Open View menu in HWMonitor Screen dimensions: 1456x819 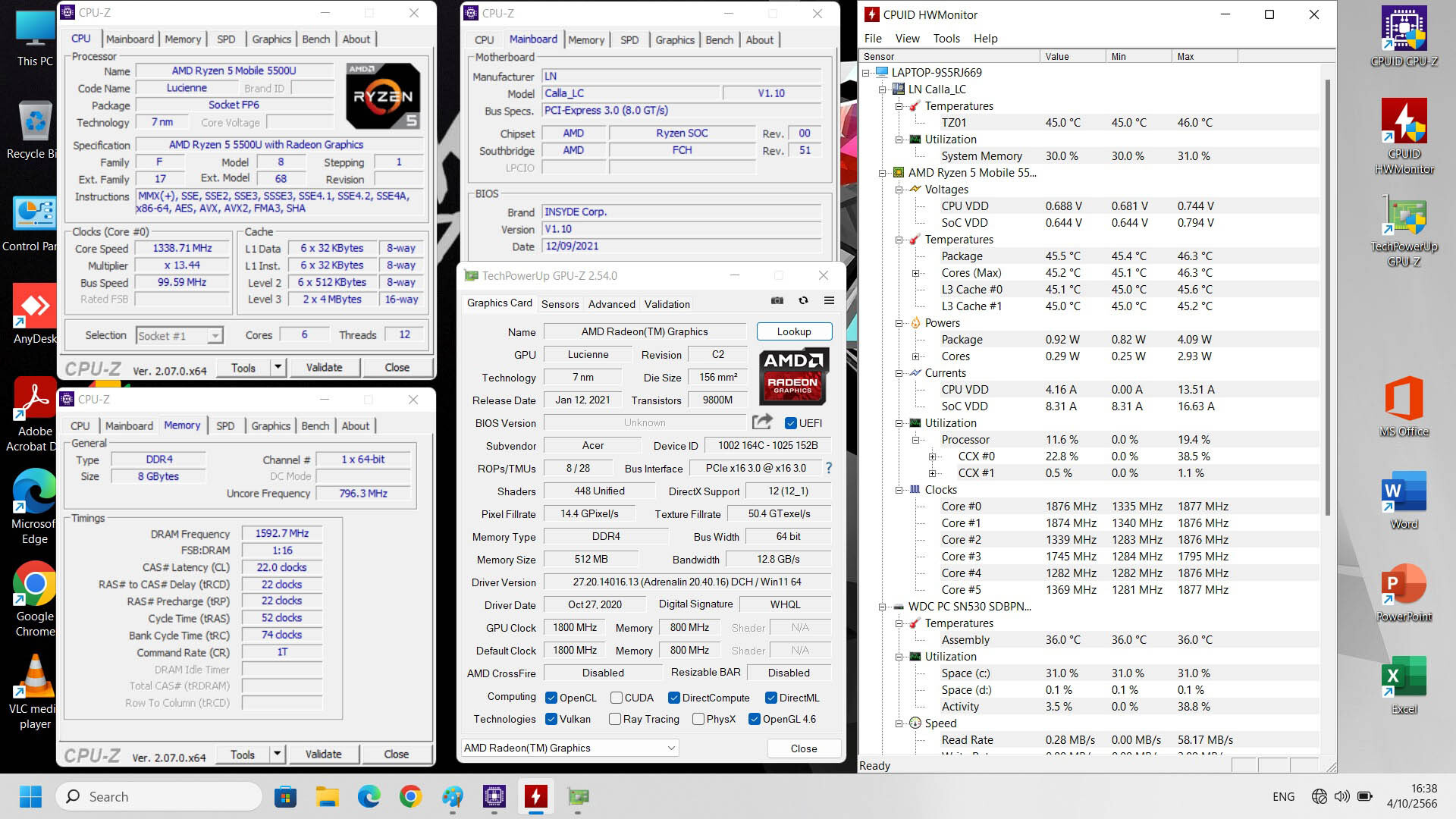click(x=907, y=39)
